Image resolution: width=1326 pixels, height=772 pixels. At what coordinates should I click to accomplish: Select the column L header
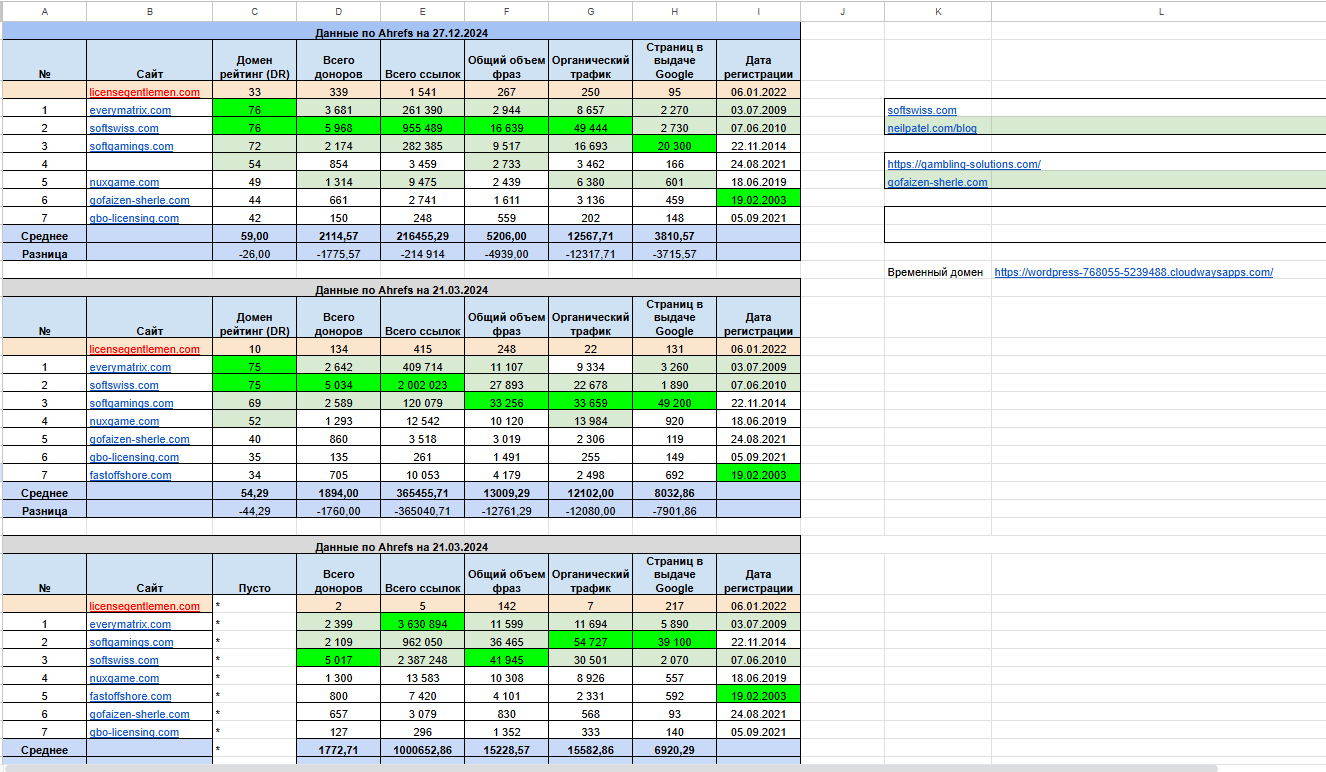pyautogui.click(x=1160, y=12)
